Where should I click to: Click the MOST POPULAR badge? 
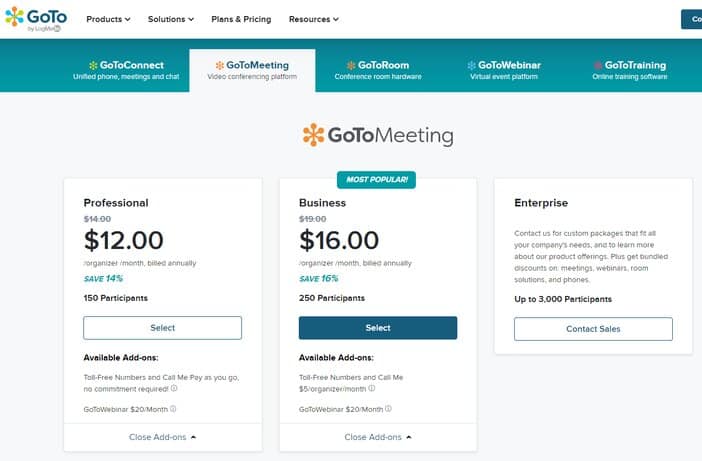[x=377, y=180]
